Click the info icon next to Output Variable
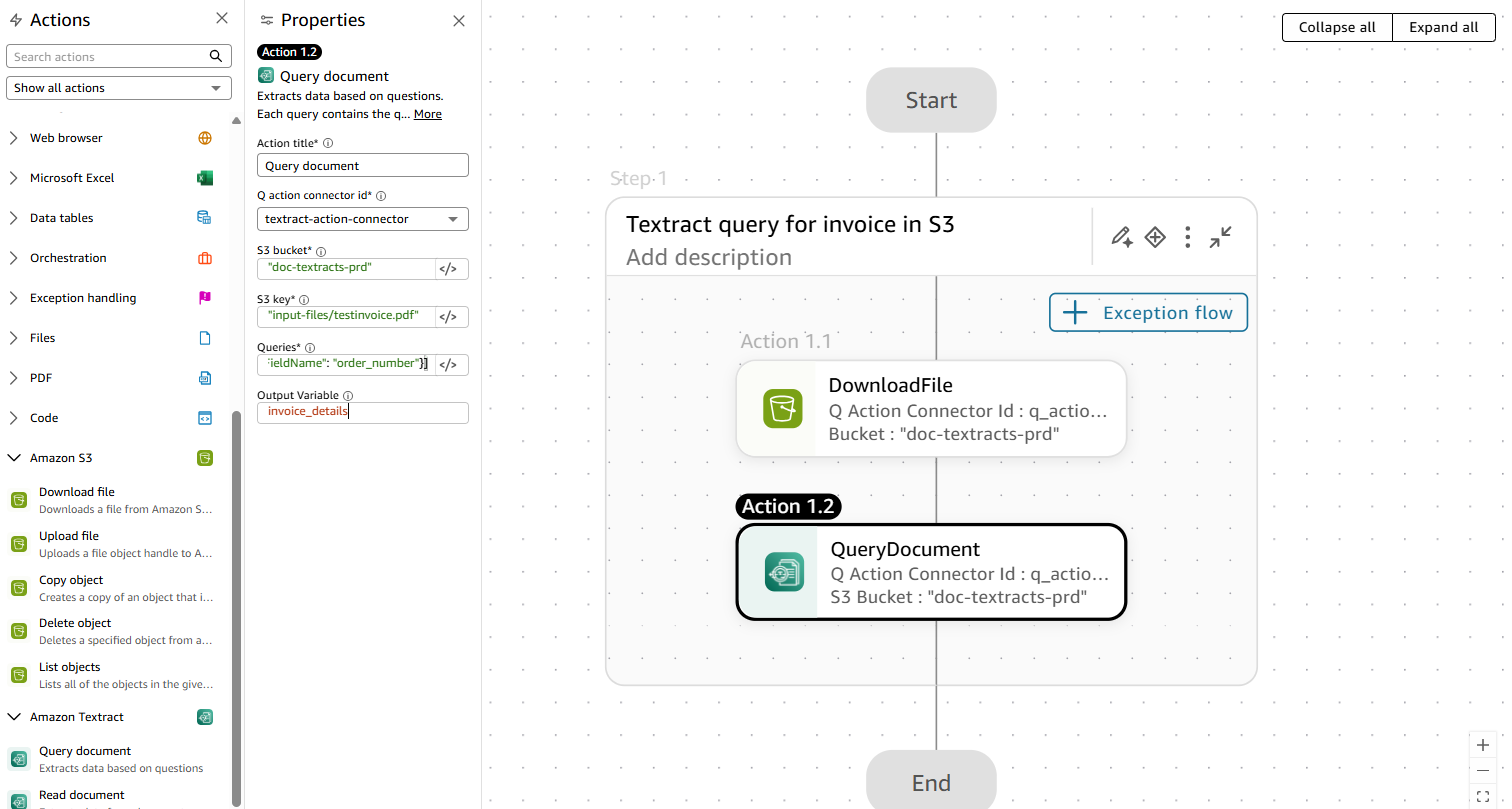Image resolution: width=1512 pixels, height=809 pixels. click(x=348, y=396)
